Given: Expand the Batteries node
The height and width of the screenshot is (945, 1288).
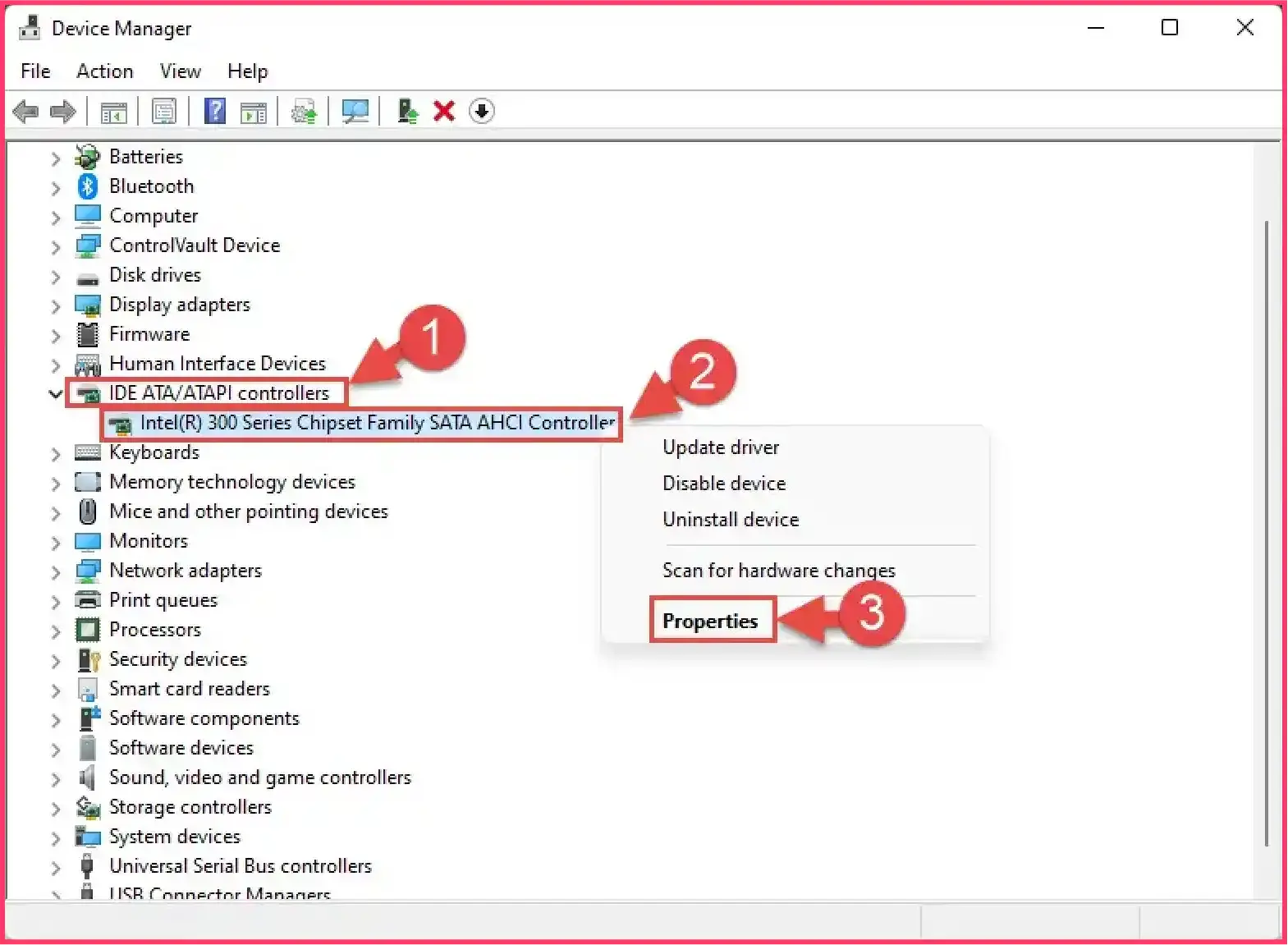Looking at the screenshot, I should click(55, 158).
